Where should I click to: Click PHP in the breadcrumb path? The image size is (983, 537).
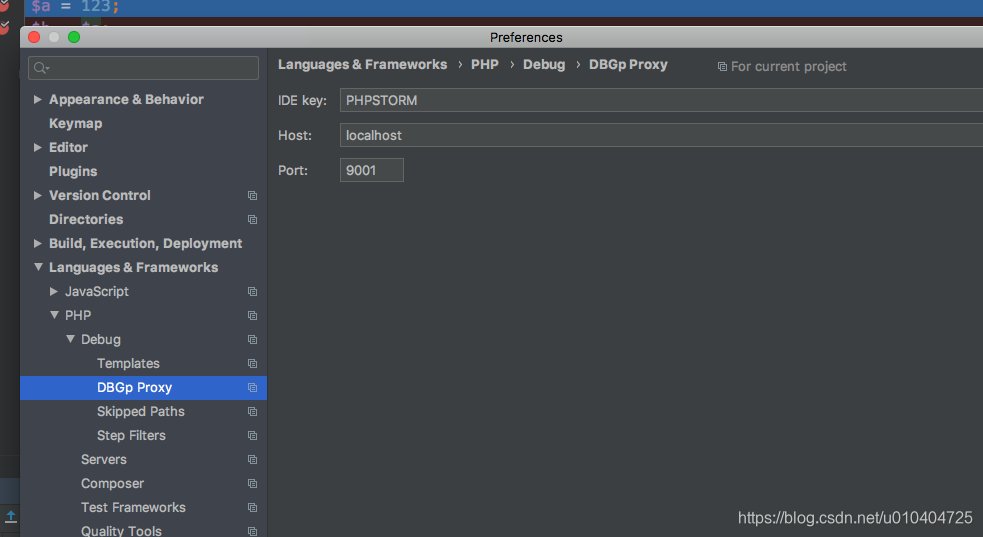(x=485, y=65)
